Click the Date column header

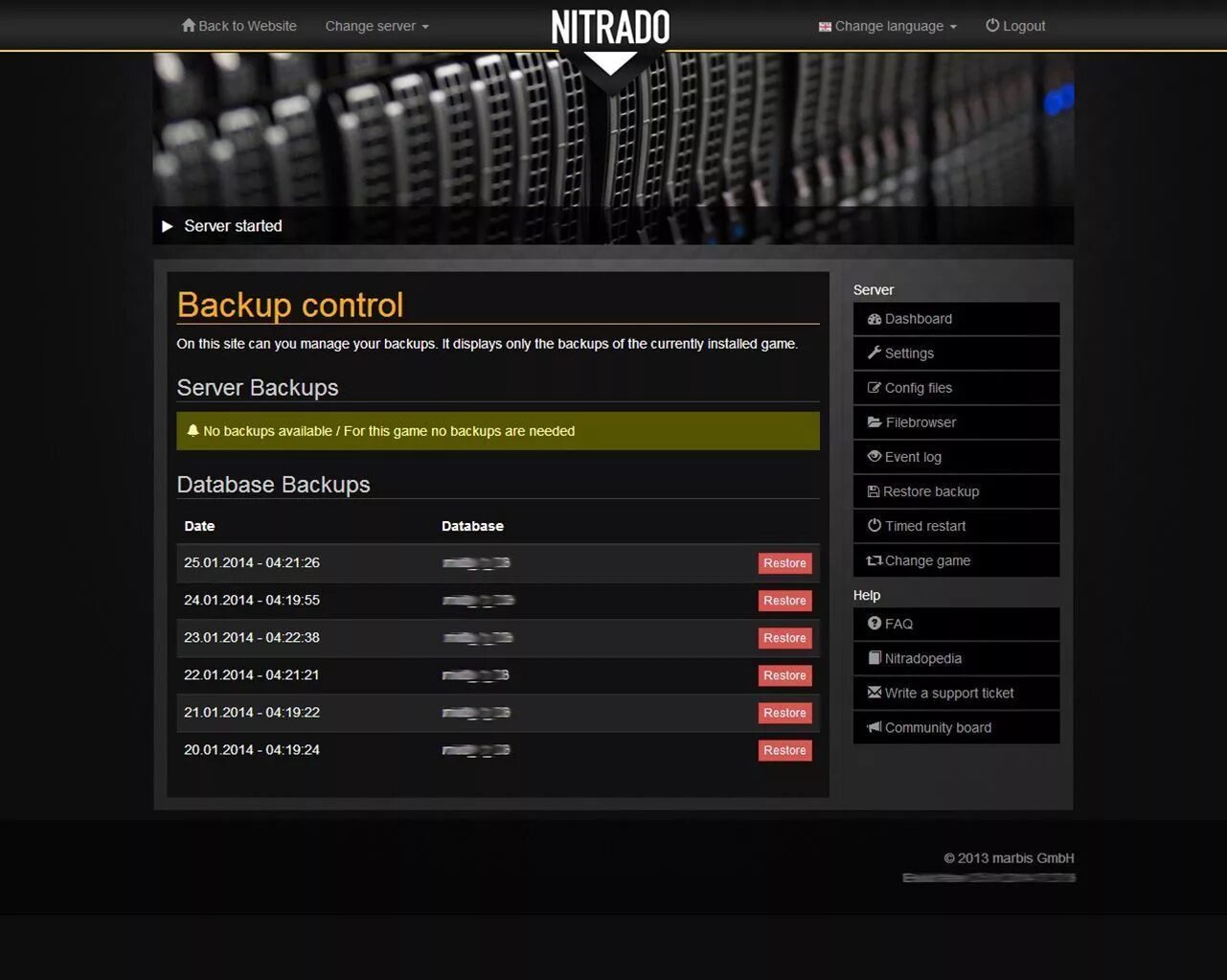coord(199,526)
